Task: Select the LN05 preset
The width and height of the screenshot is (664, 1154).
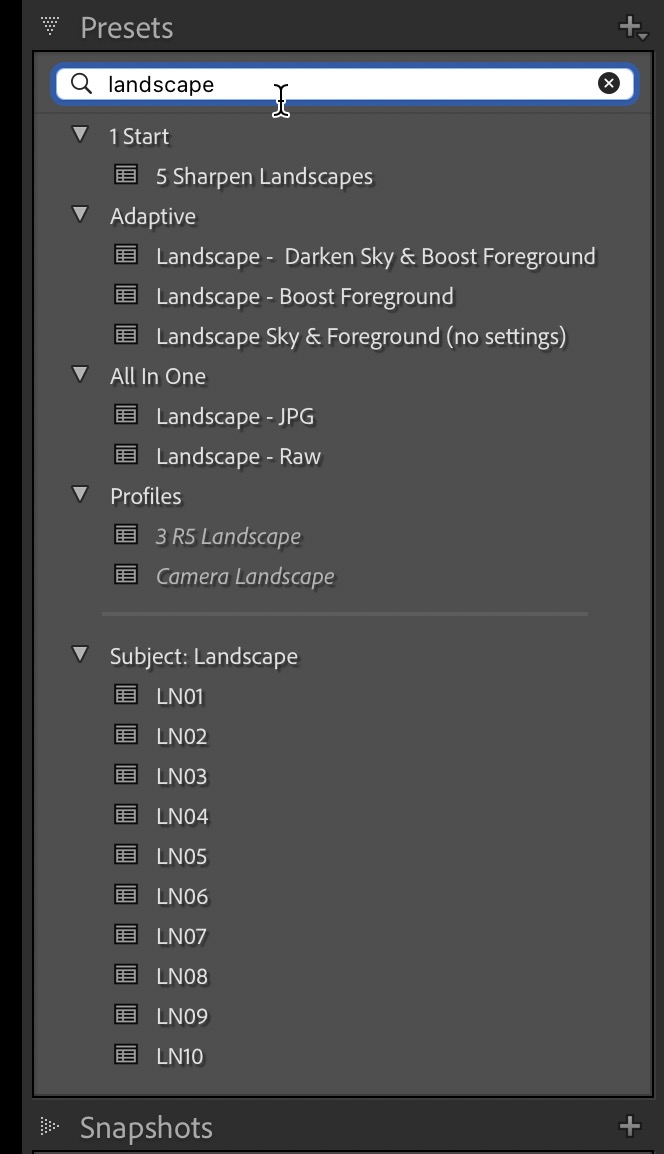Action: (180, 855)
